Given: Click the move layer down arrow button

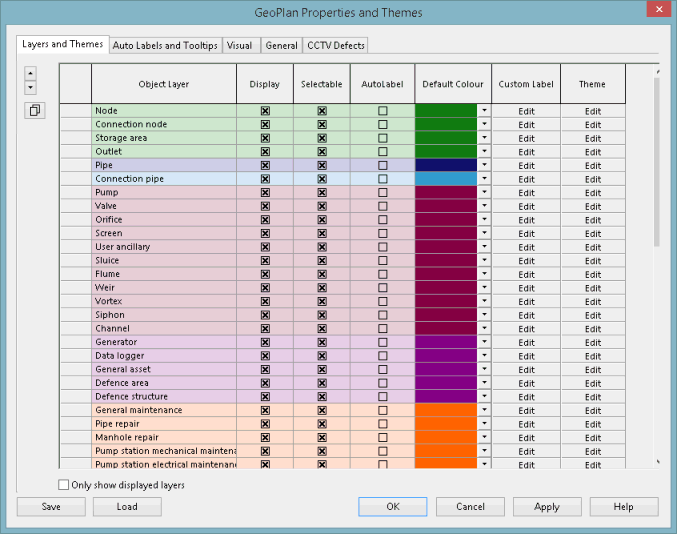Looking at the screenshot, I should pyautogui.click(x=30, y=88).
